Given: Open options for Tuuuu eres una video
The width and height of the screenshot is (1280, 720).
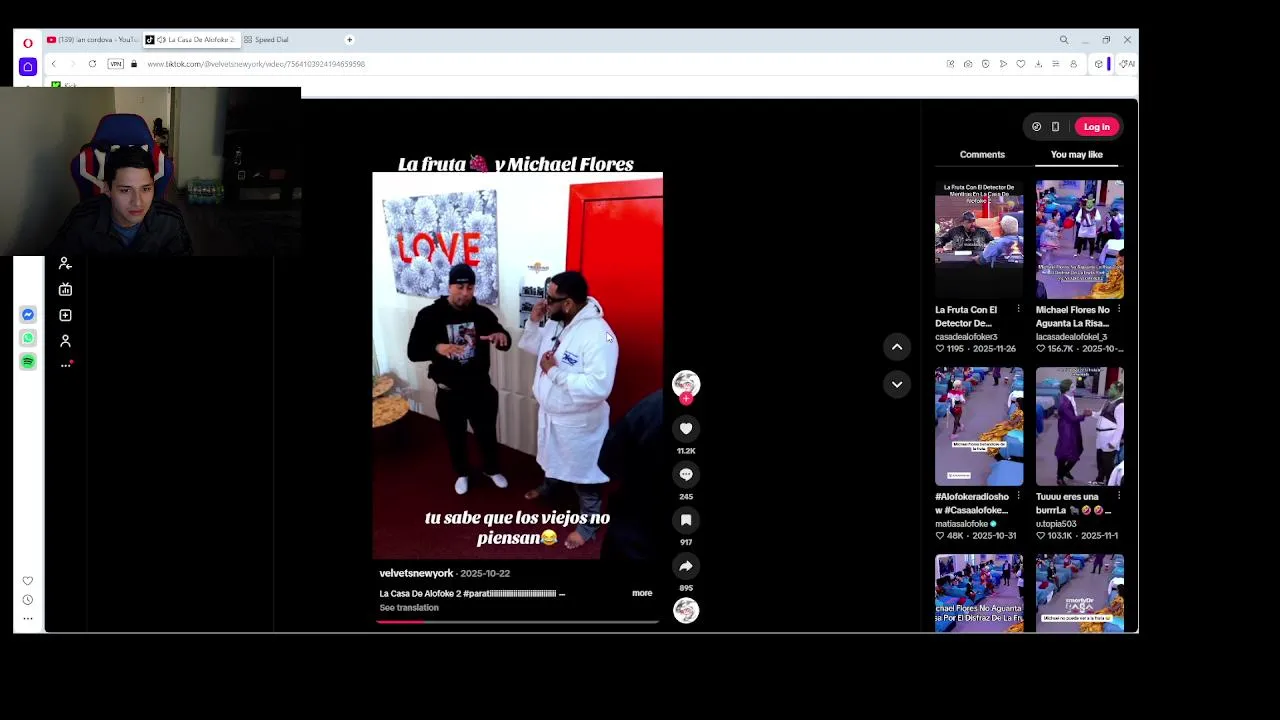Looking at the screenshot, I should pos(1119,496).
